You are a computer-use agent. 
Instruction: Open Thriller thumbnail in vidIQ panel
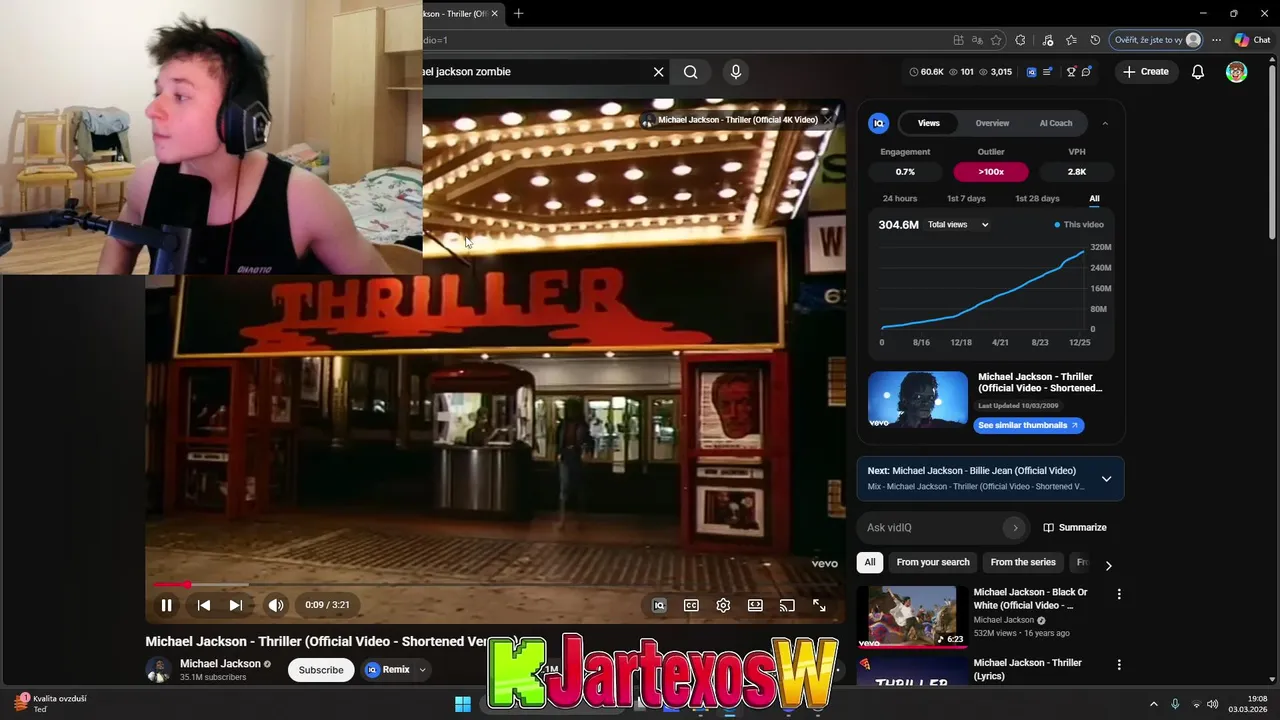click(918, 400)
